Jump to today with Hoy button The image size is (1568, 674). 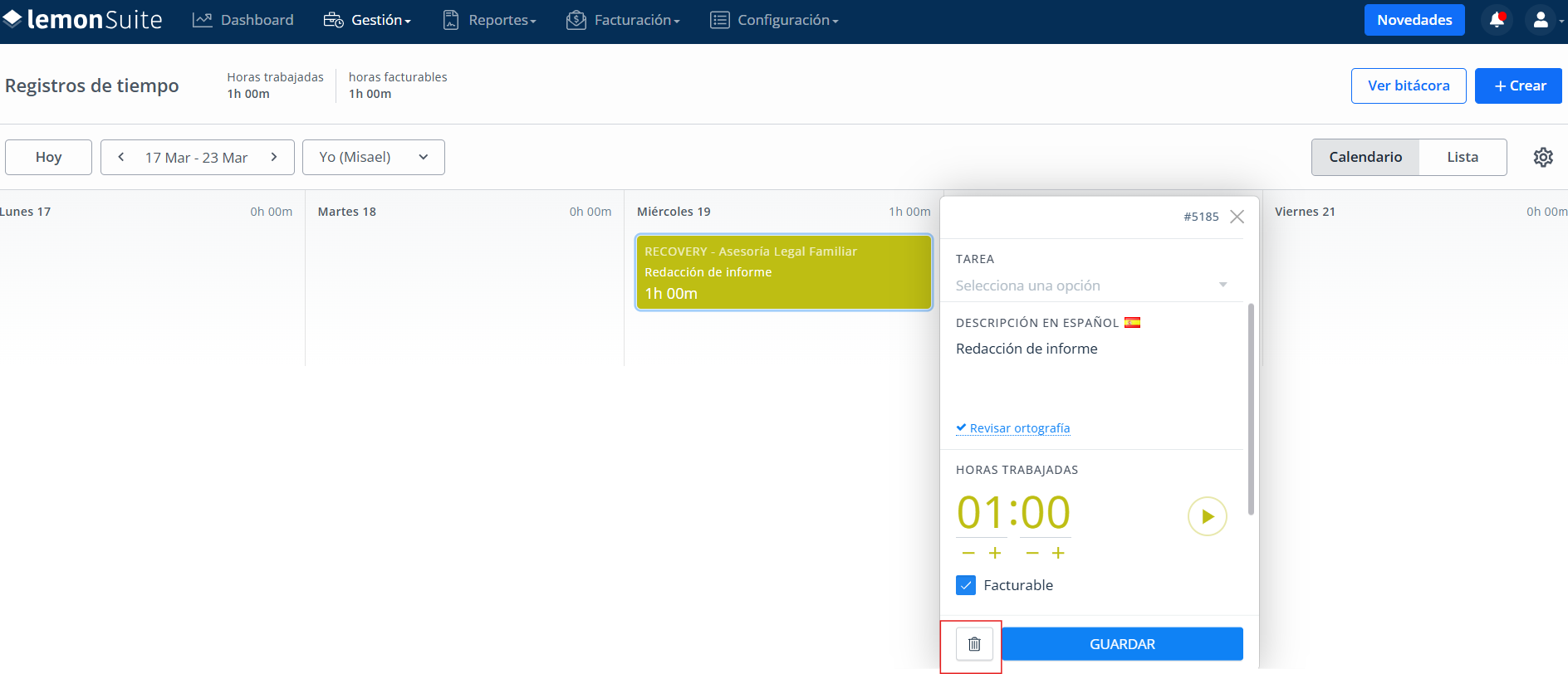pyautogui.click(x=48, y=157)
